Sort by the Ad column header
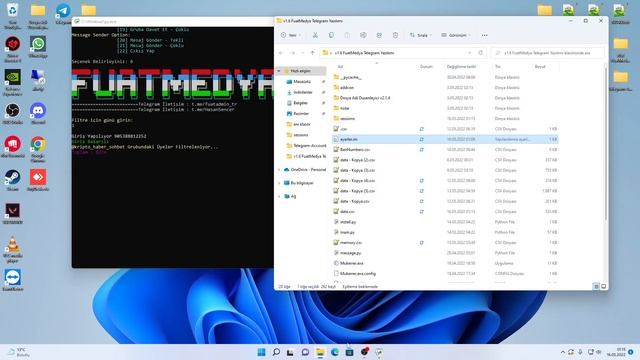Screen dimensions: 640x360 pyautogui.click(x=340, y=67)
